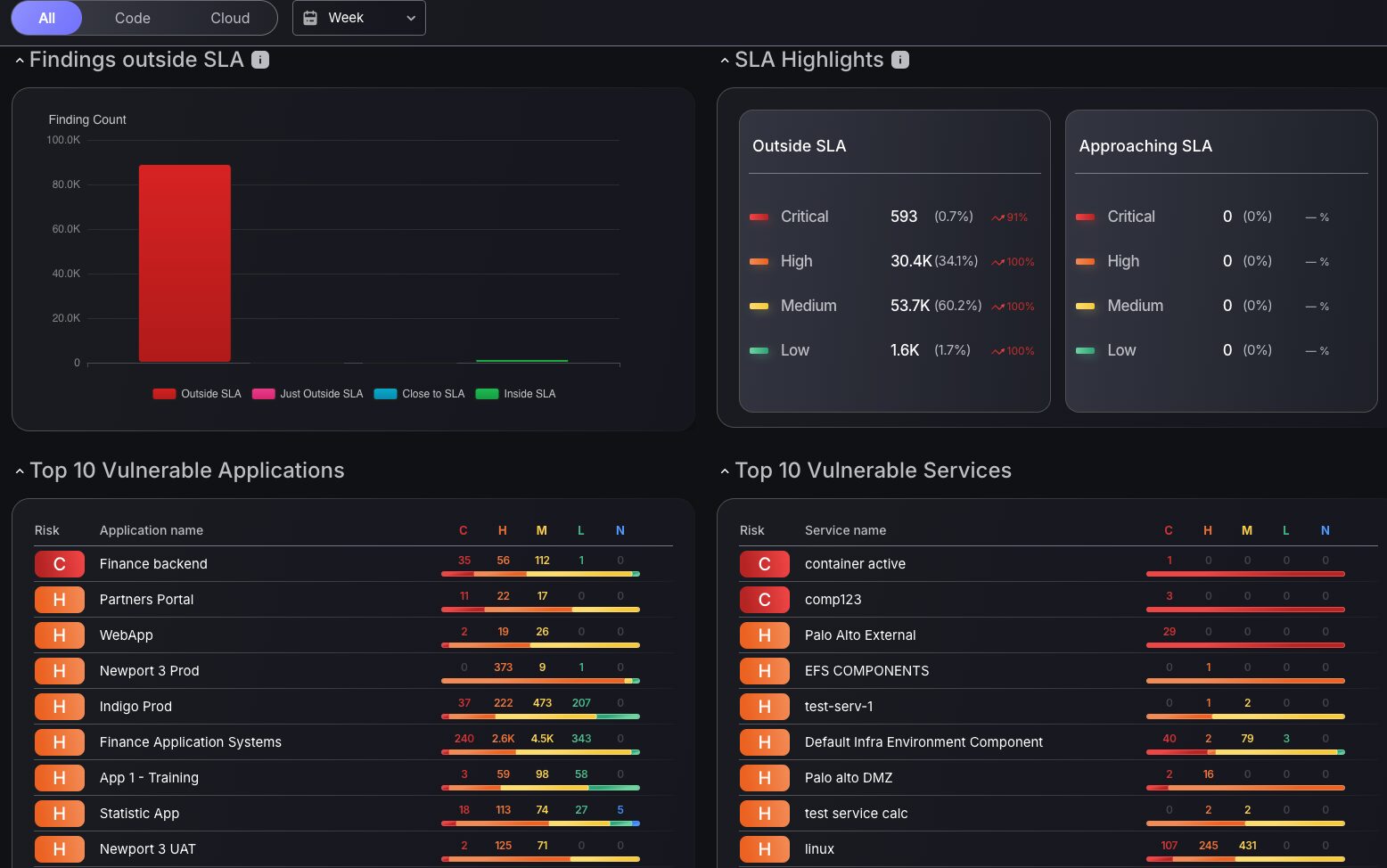Toggle Just Outside SLA legend series
Screen dimensions: 1387x868
308,394
